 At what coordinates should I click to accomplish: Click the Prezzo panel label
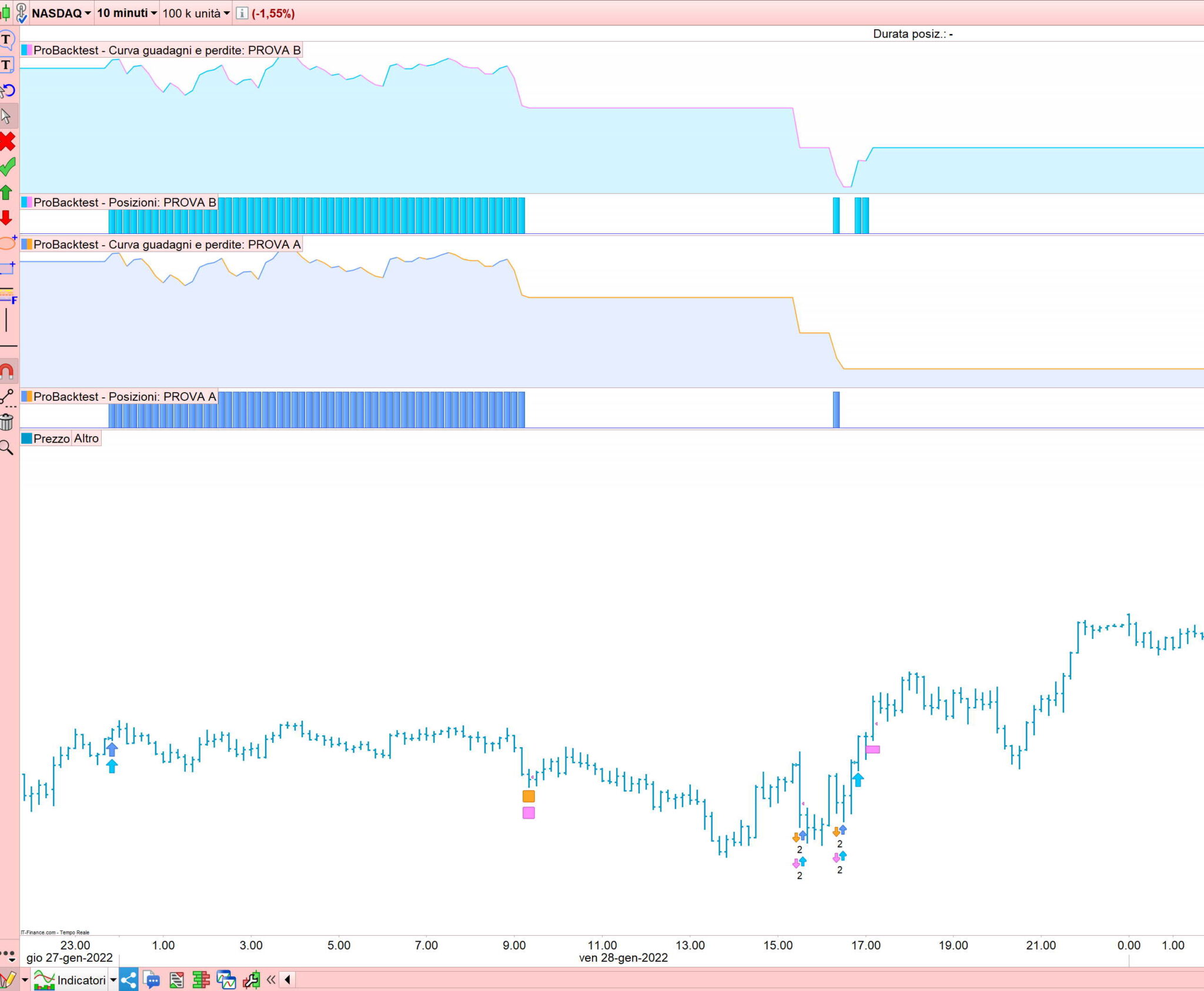click(x=51, y=438)
